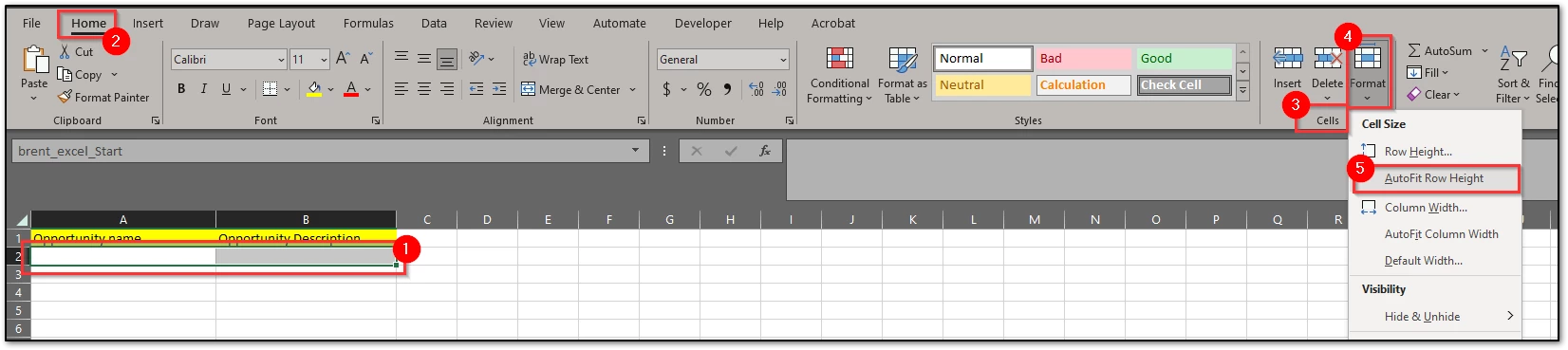Click the Copy button
Screen dimensions: 1568x350
[x=81, y=75]
